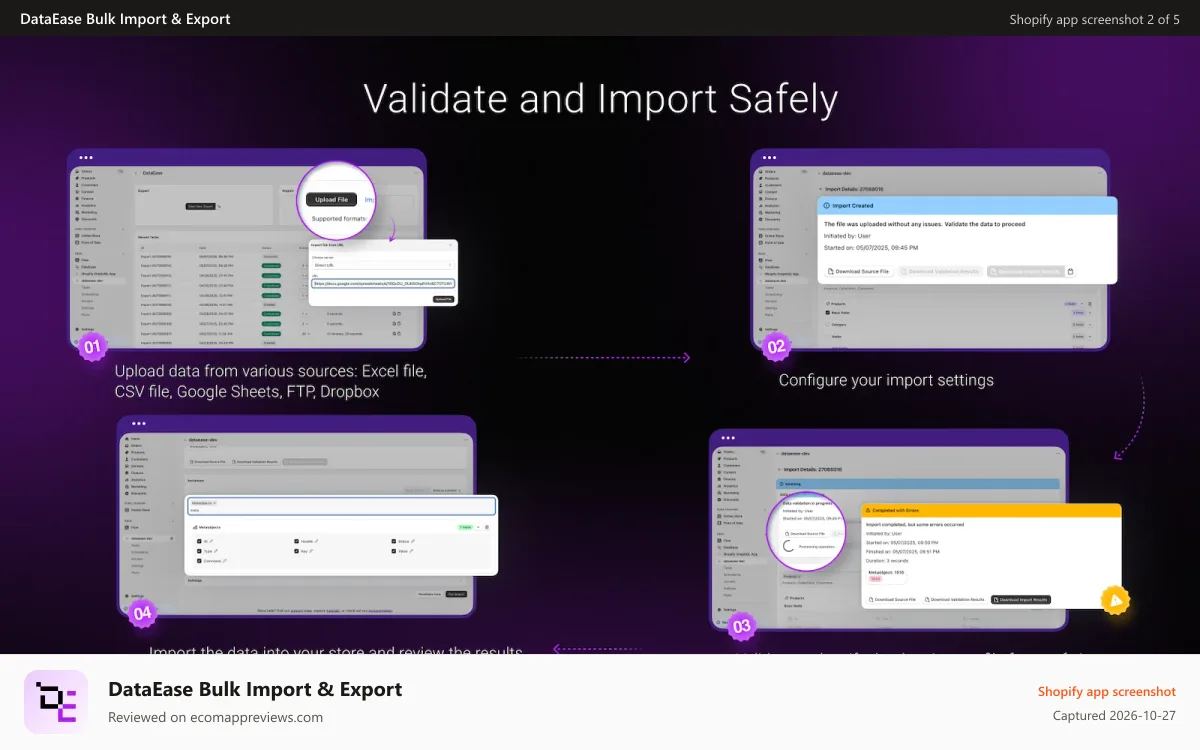1200x750 pixels.
Task: Expand the Basic fields row chevron
Action: (x=1090, y=313)
